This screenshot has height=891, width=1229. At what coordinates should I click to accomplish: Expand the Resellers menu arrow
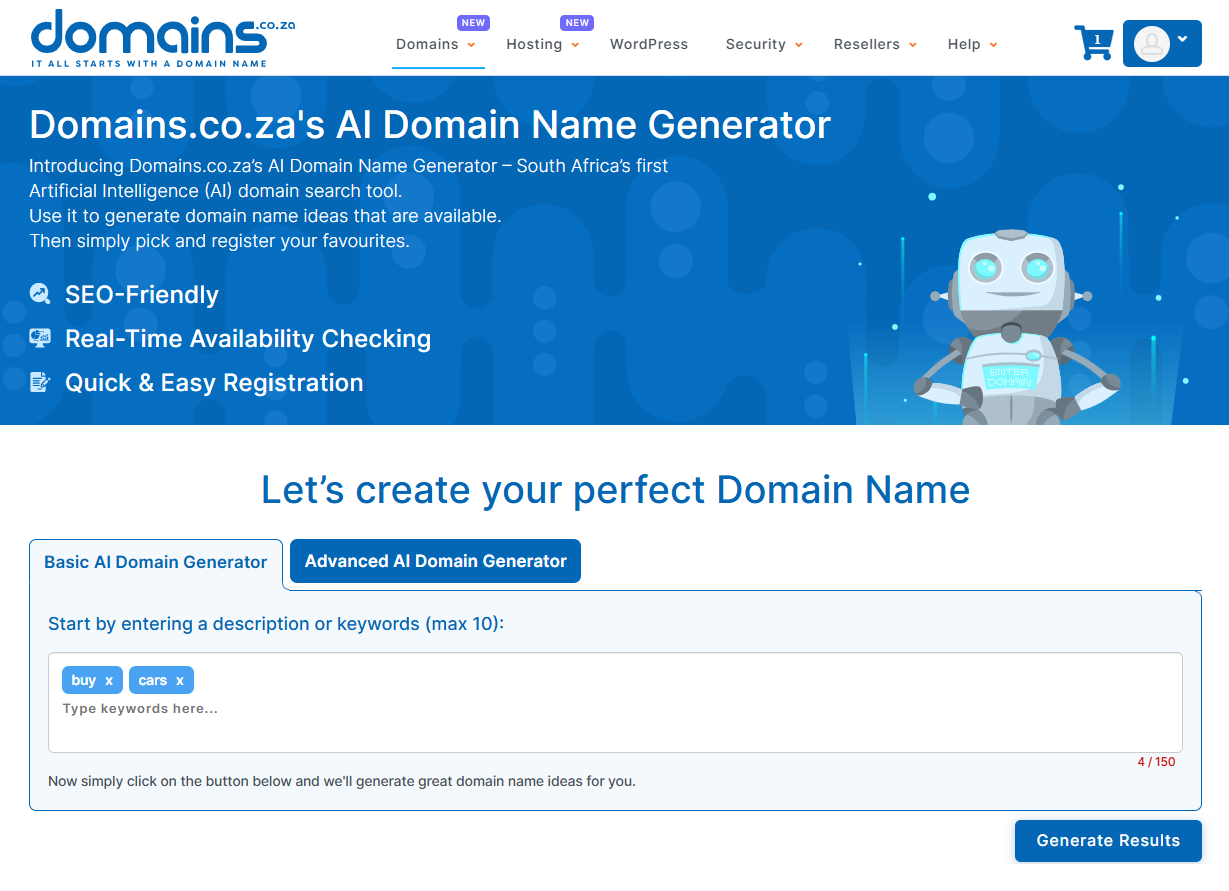pyautogui.click(x=913, y=45)
